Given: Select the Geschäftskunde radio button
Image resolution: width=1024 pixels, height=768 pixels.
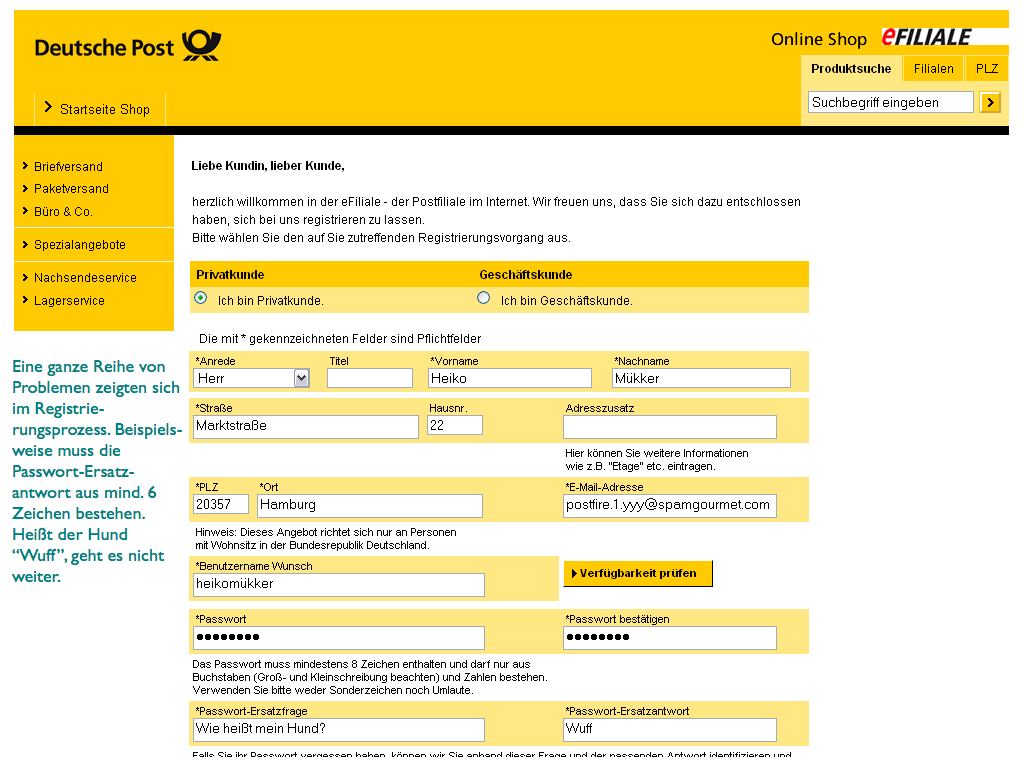Looking at the screenshot, I should pyautogui.click(x=483, y=298).
